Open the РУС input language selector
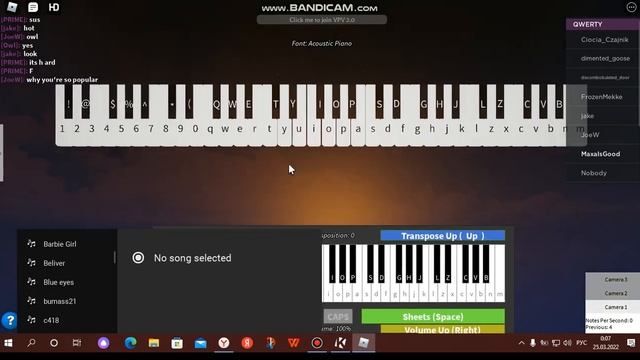 [x=581, y=343]
